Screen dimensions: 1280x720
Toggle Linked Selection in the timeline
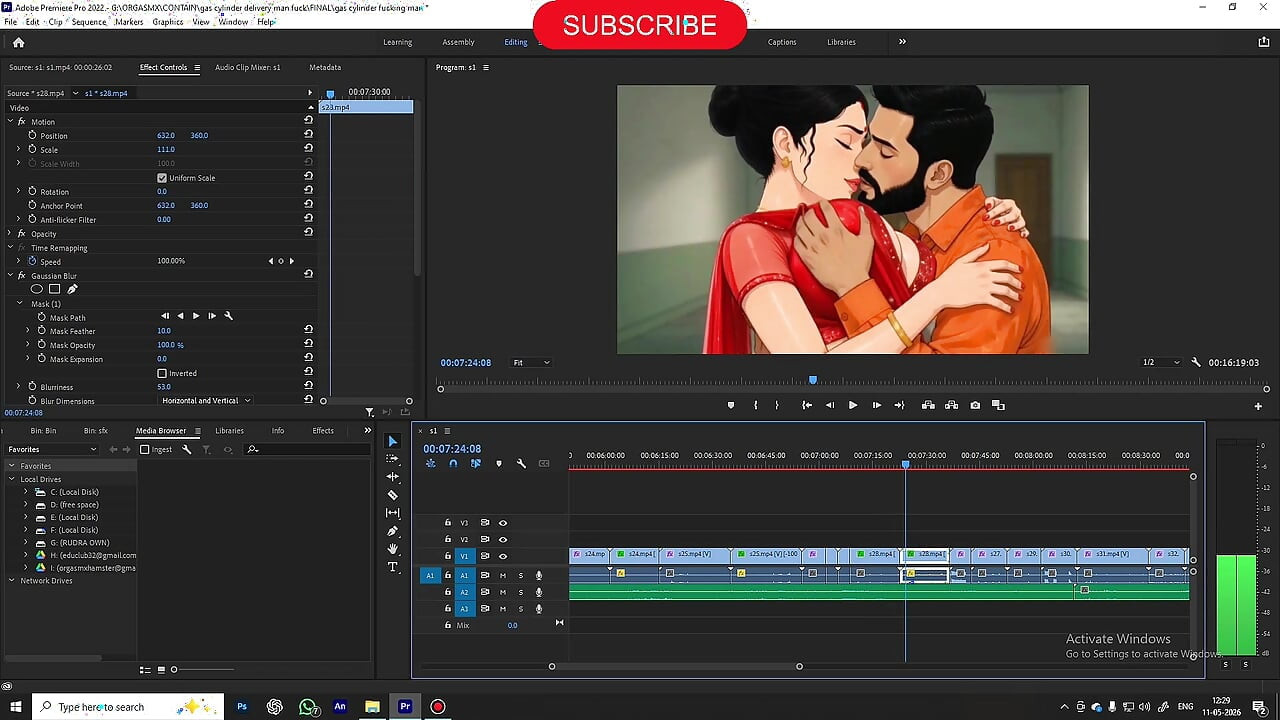point(475,463)
